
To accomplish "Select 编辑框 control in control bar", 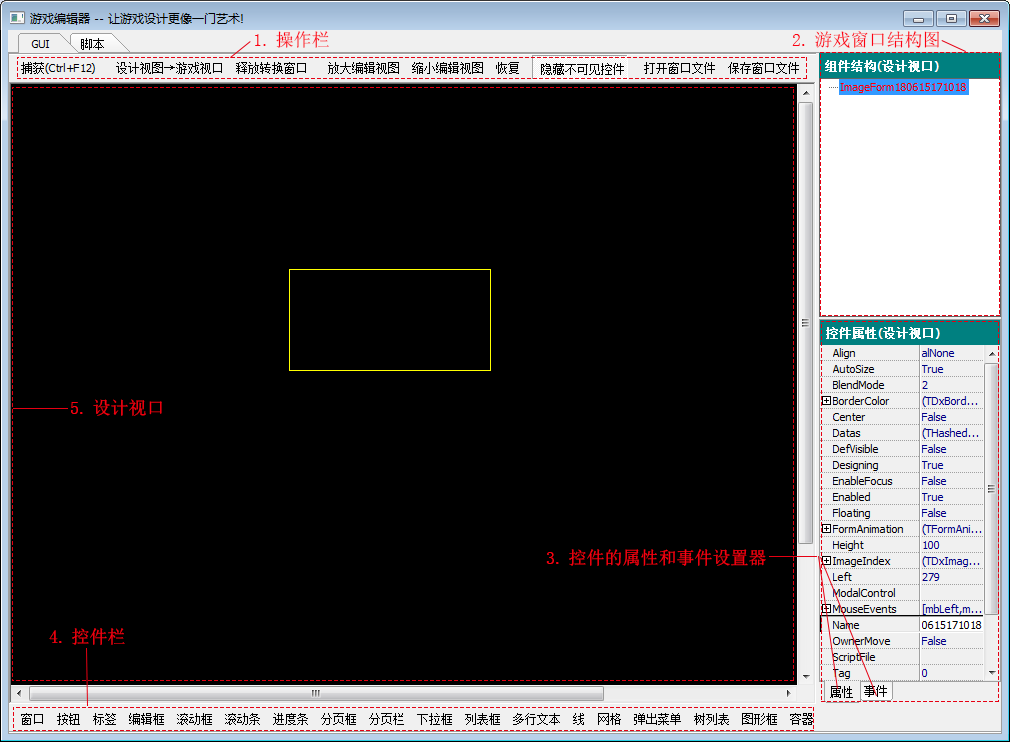I will click(x=146, y=719).
